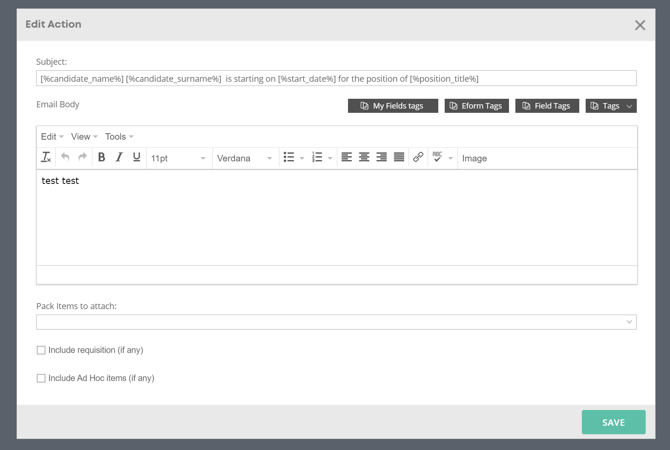Underline the selected text
This screenshot has width=670, height=450.
(137, 158)
